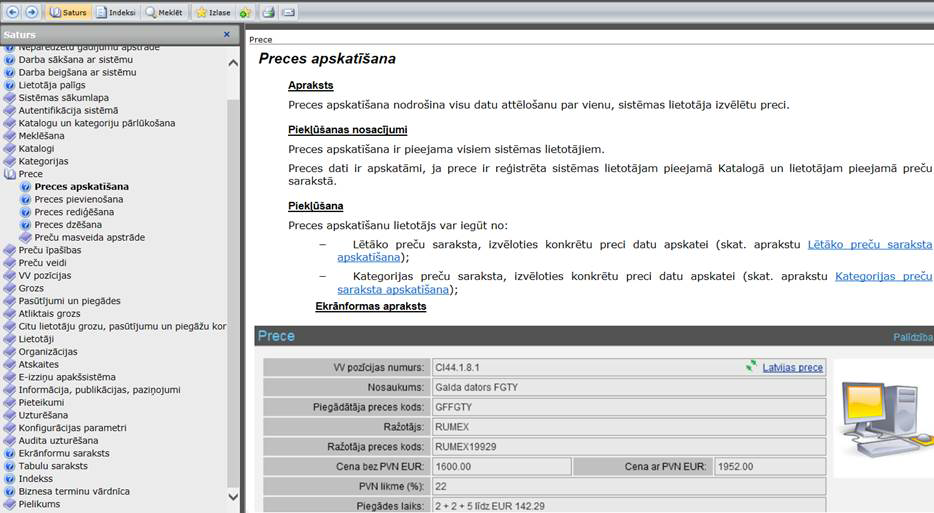The height and width of the screenshot is (513, 934).
Task: Expand the Preču masveida apstrāde book
Action: click(89, 238)
